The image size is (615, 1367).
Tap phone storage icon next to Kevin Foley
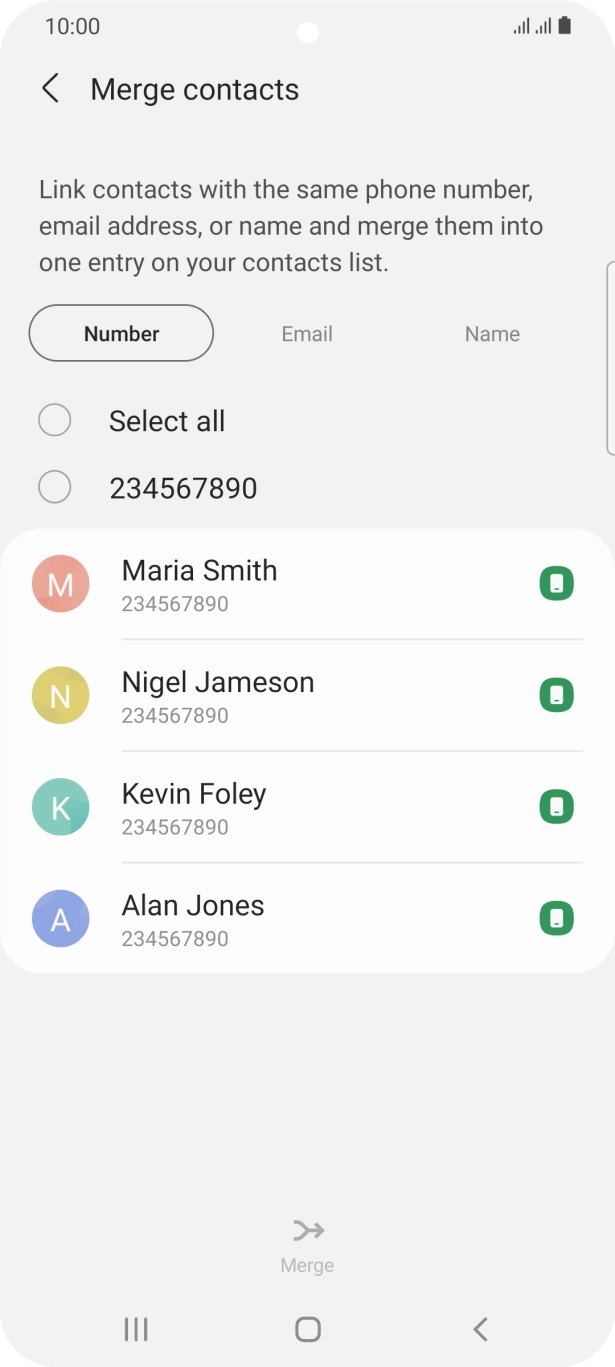[557, 807]
